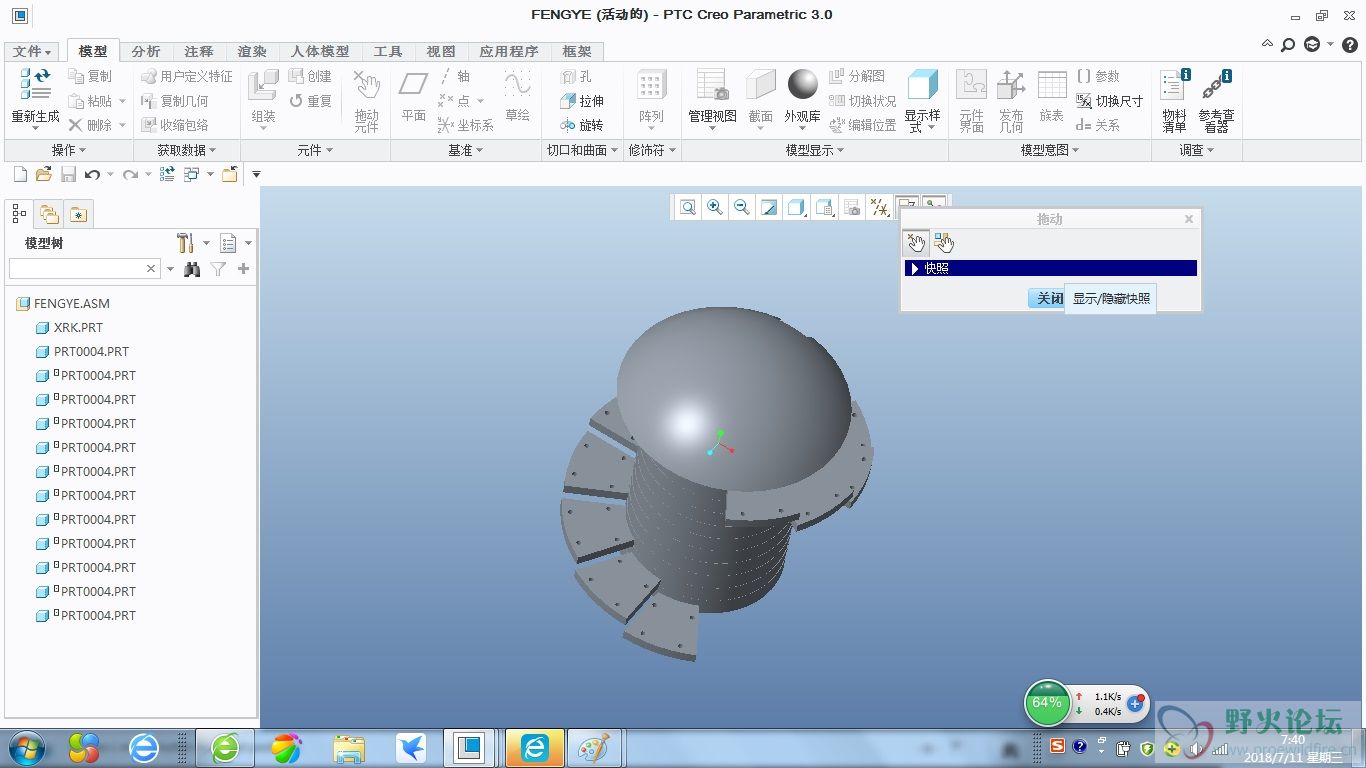Click the zoom in magnifier in graphics toolbar
1366x768 pixels.
point(715,207)
